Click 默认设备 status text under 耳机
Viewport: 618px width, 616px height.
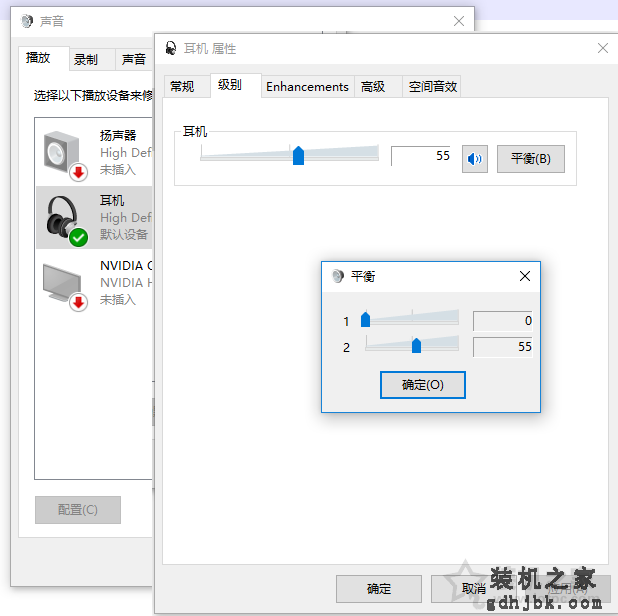pyautogui.click(x=124, y=234)
